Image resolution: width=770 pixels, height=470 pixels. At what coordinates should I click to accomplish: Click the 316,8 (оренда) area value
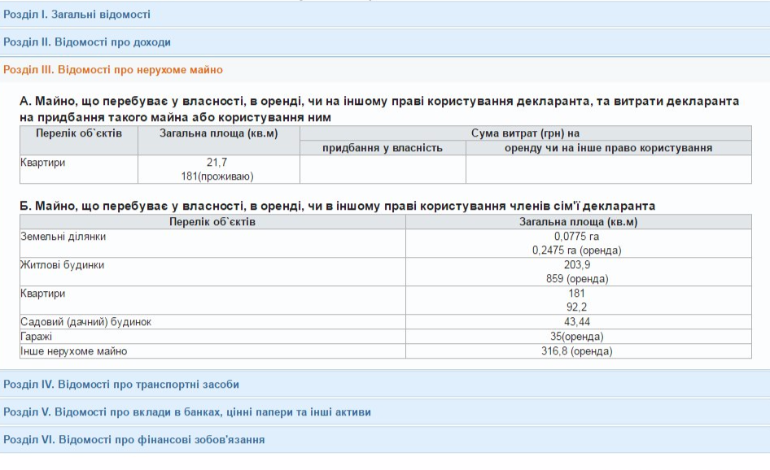(x=577, y=351)
